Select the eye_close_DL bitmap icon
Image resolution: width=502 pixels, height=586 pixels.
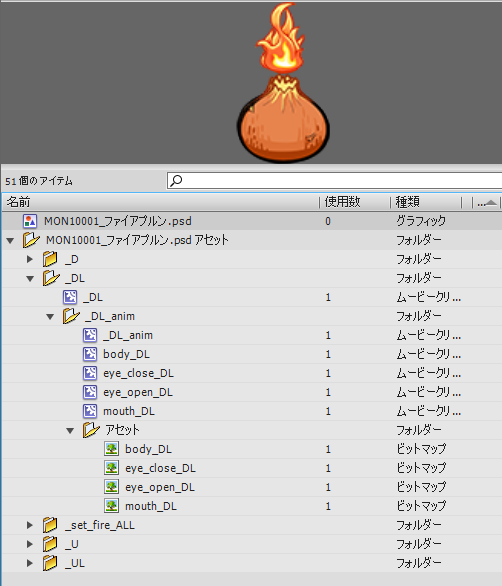[x=111, y=468]
